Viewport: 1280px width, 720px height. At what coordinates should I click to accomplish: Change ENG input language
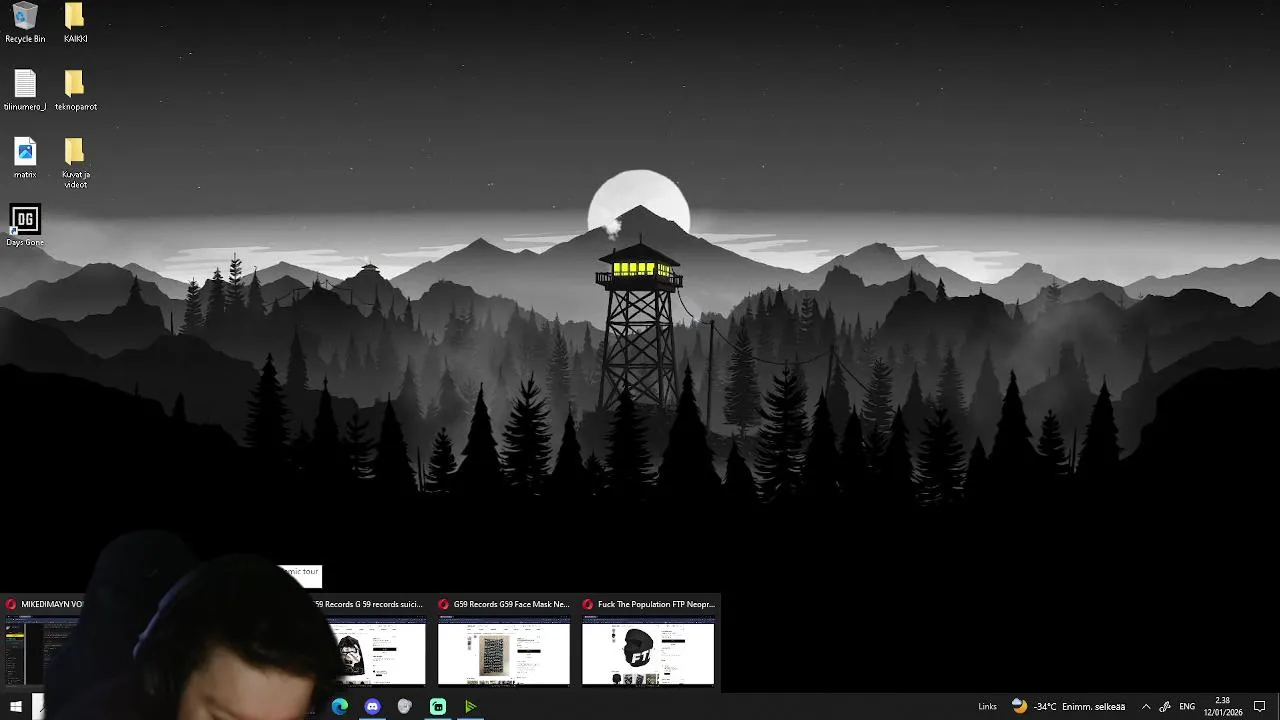[x=1187, y=706]
